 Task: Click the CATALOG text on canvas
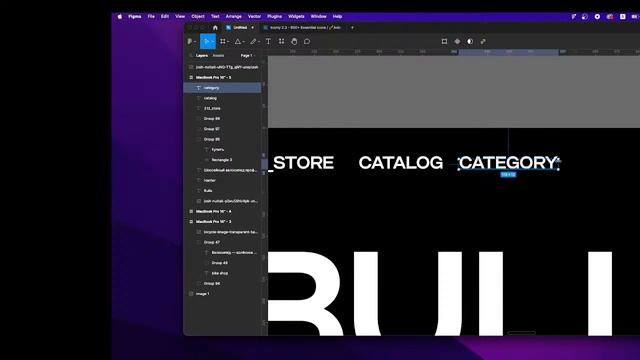400,163
